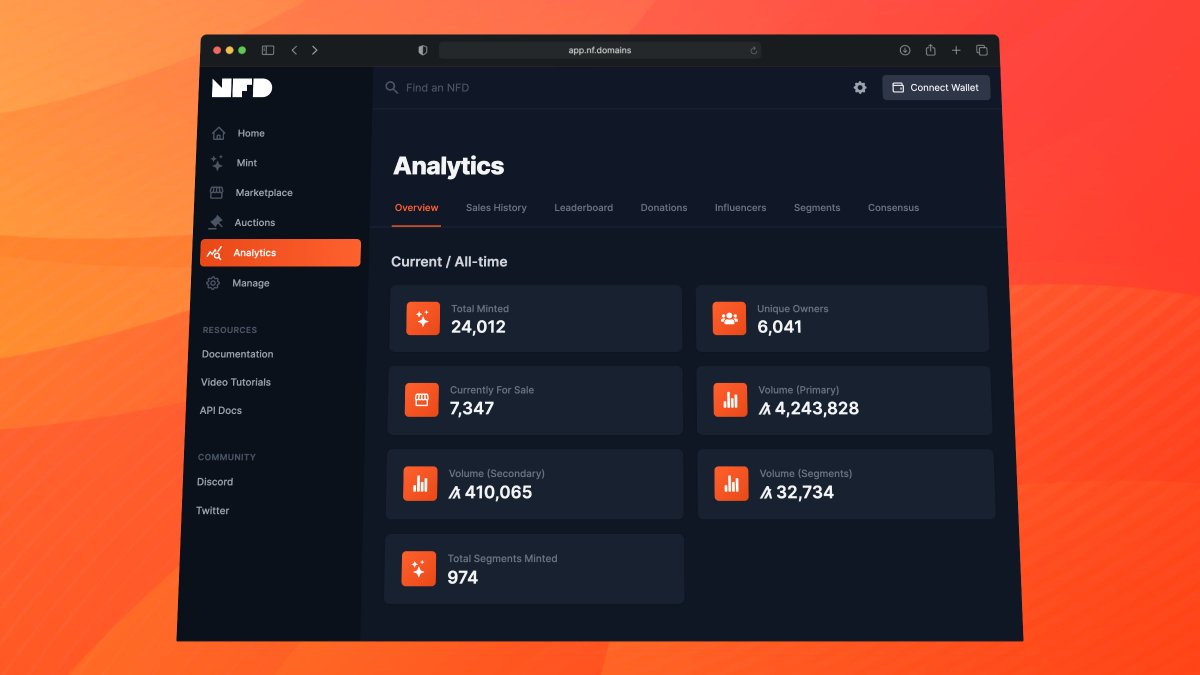The width and height of the screenshot is (1200, 675).
Task: Switch to the Sales History tab
Action: coord(496,208)
